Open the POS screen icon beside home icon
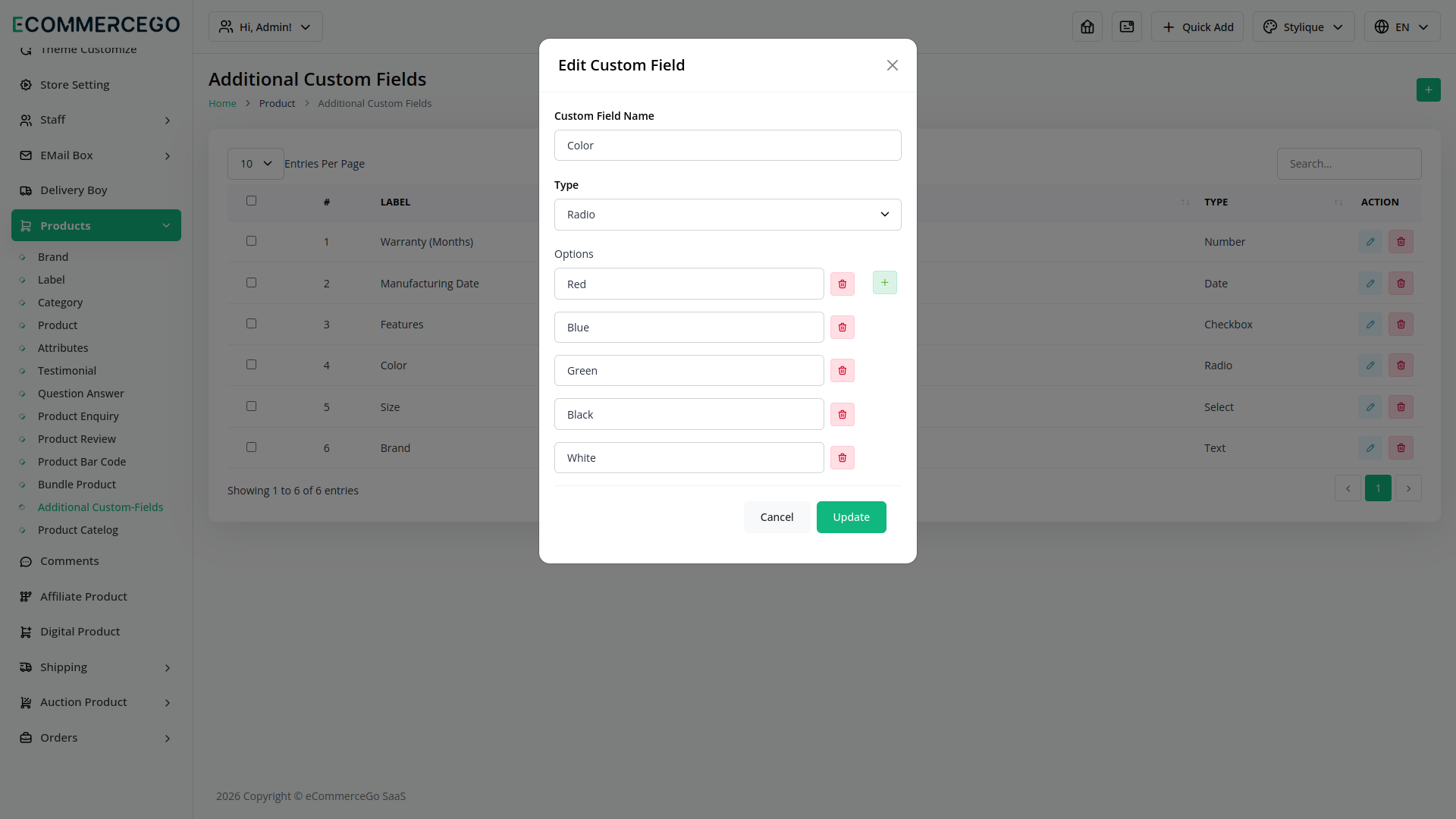 pos(1126,27)
